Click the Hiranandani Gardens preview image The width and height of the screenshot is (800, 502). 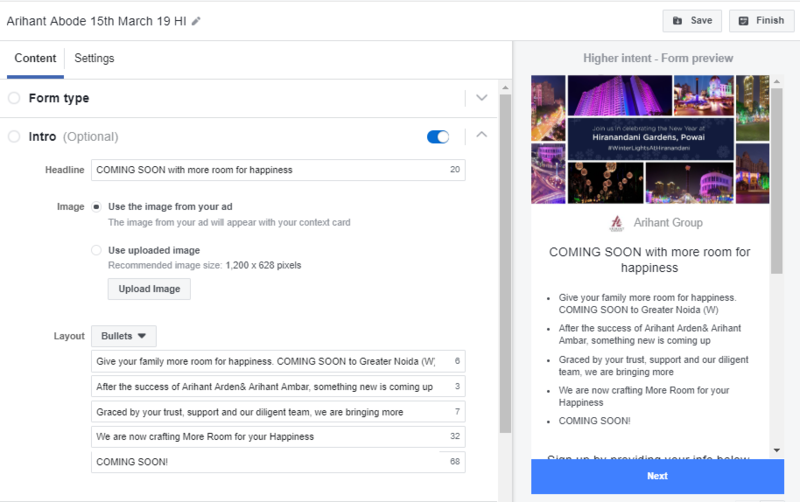(x=650, y=139)
